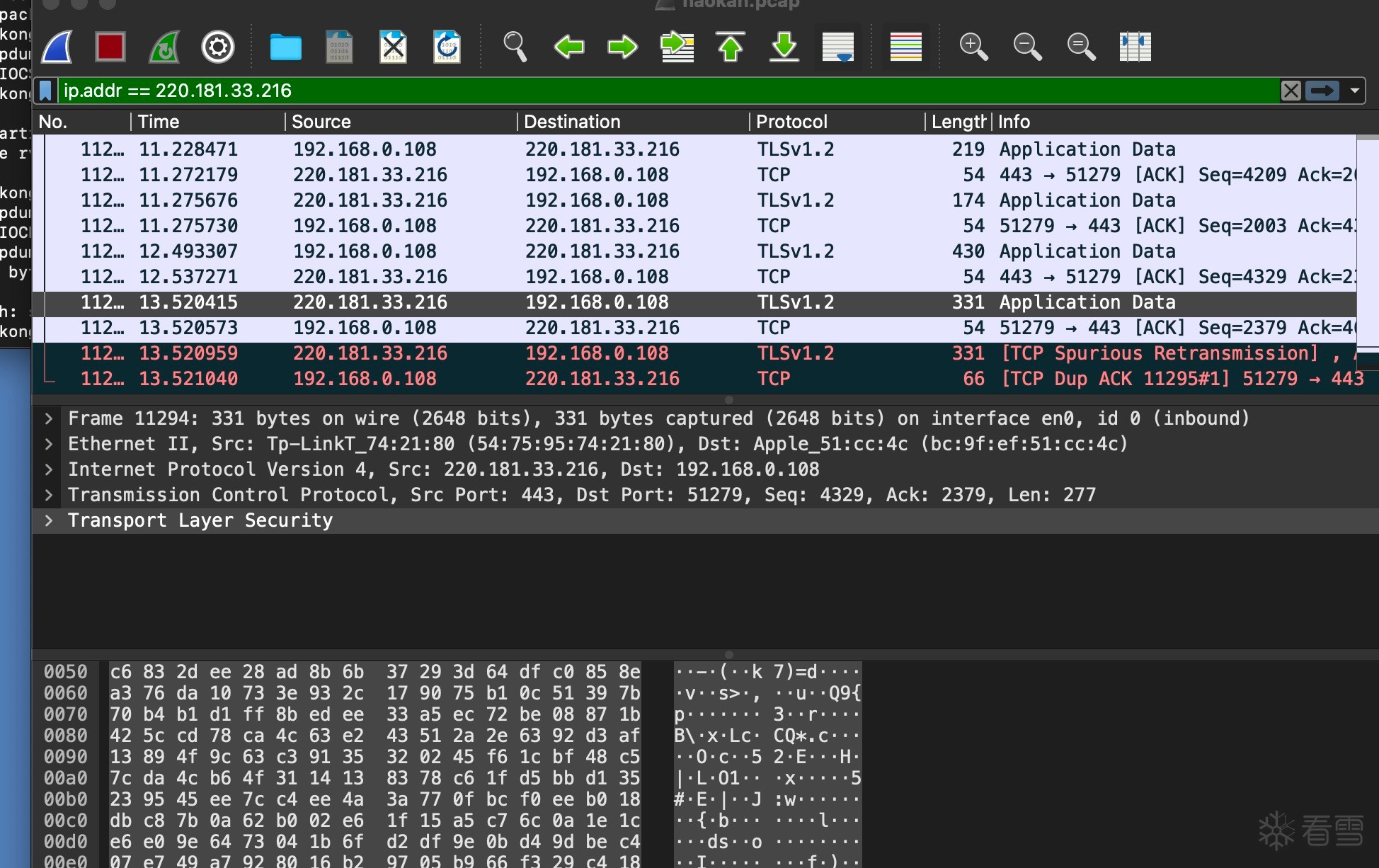Sort packets by the Protocol column header
Screen dimensions: 1379x868
791,122
